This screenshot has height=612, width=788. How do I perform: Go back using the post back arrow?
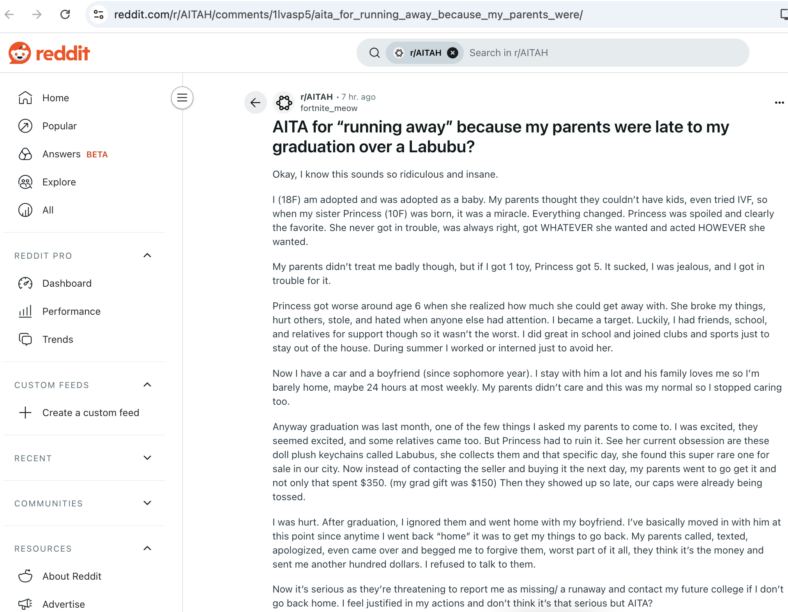point(255,103)
